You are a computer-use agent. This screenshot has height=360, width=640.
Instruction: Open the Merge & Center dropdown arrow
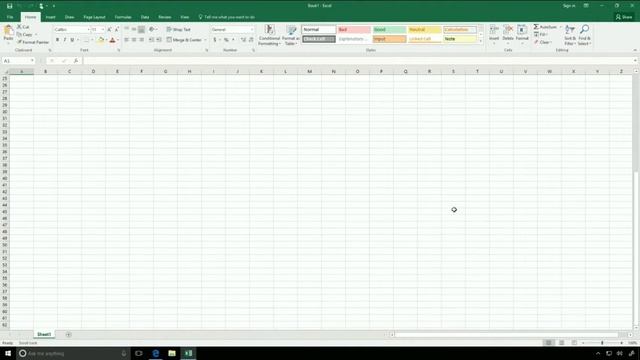205,40
